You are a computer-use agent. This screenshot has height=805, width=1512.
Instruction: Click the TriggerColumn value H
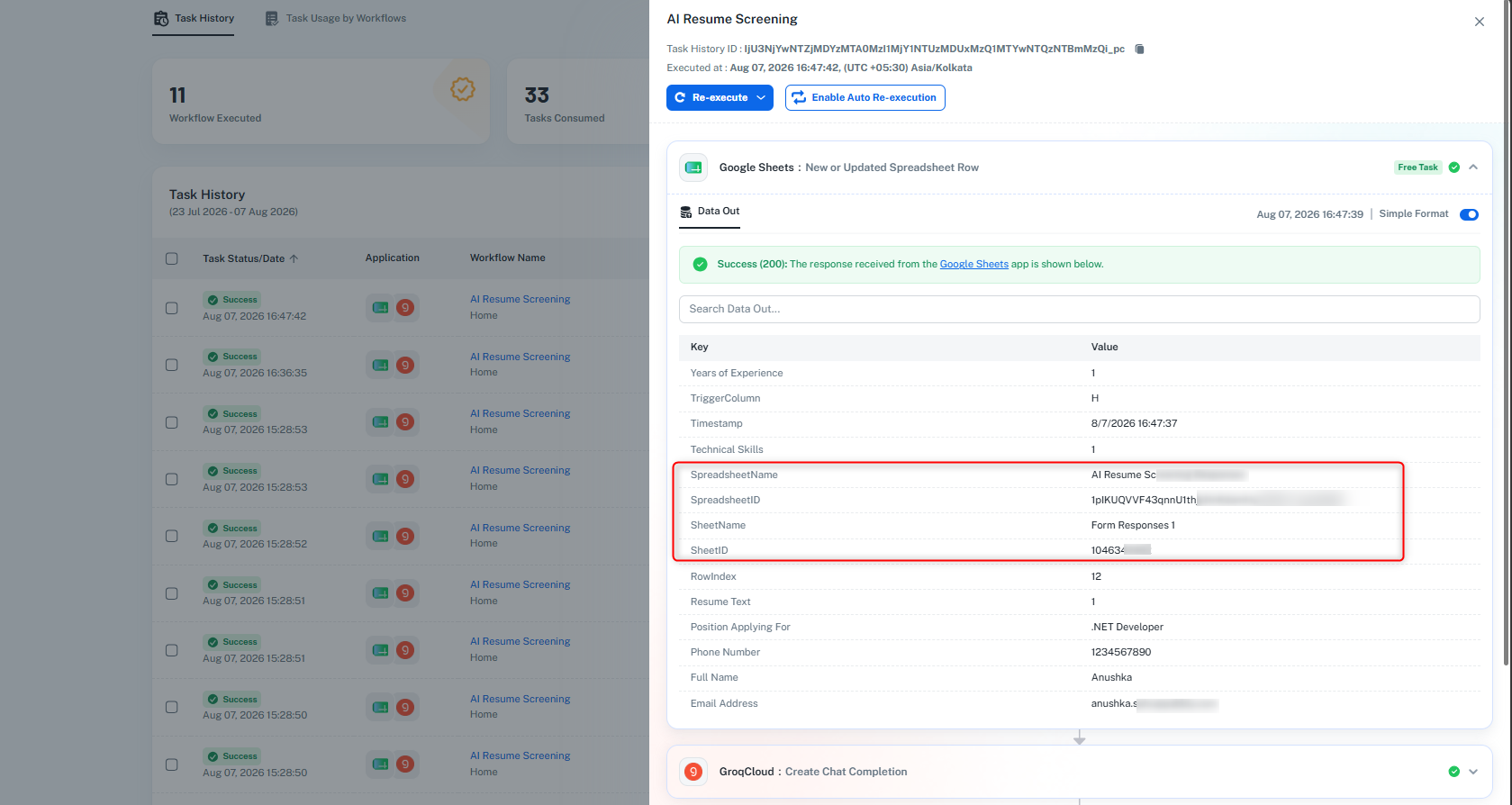1095,398
